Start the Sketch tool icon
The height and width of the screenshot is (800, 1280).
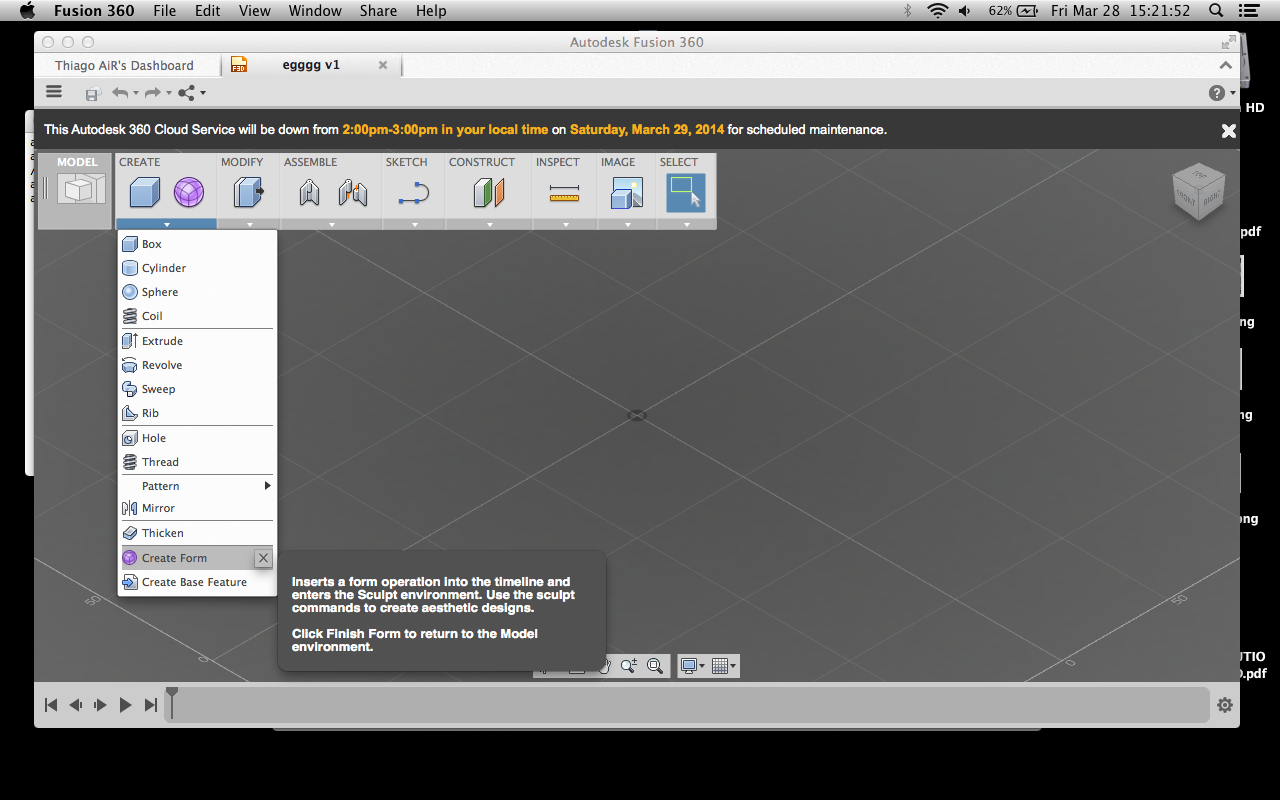(413, 192)
